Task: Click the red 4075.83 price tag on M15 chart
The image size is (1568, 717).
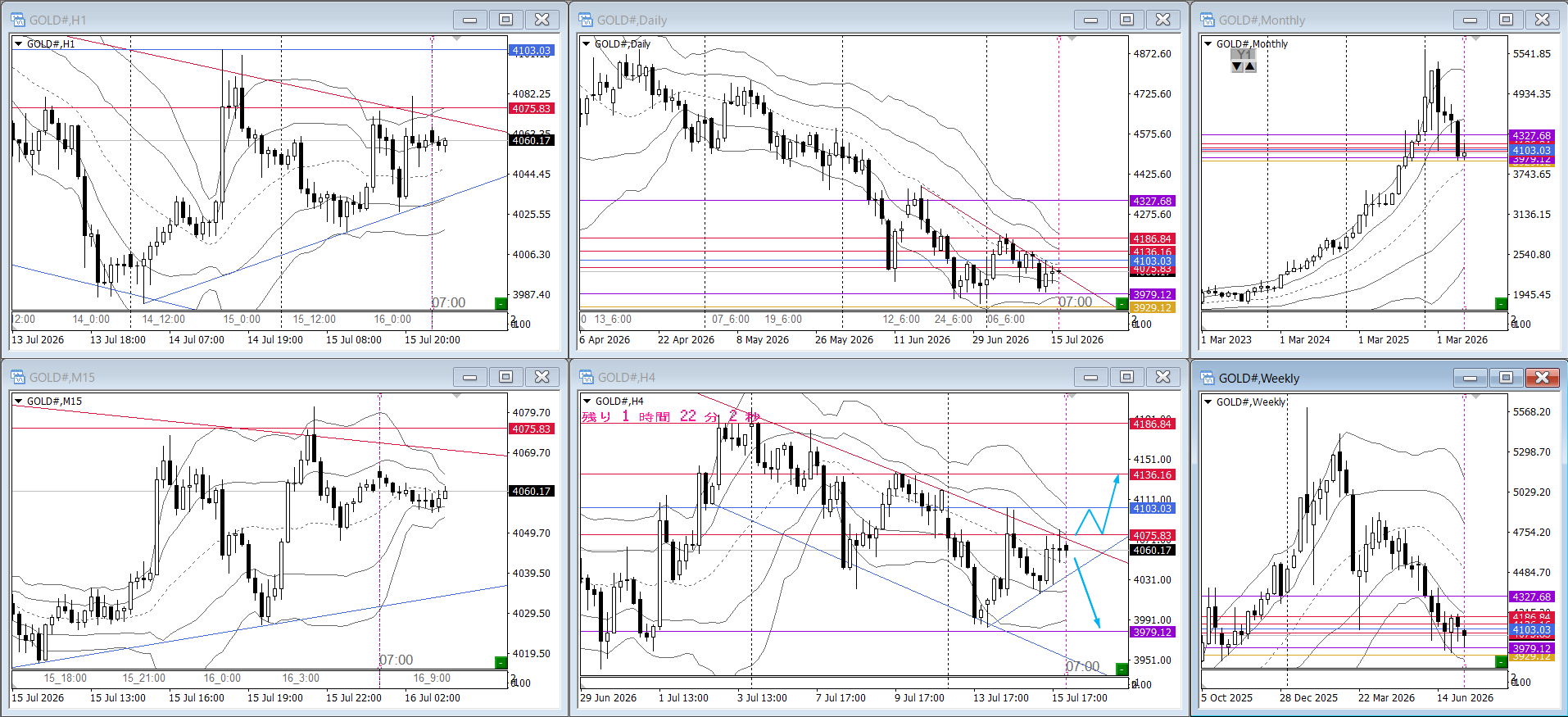Action: [531, 429]
